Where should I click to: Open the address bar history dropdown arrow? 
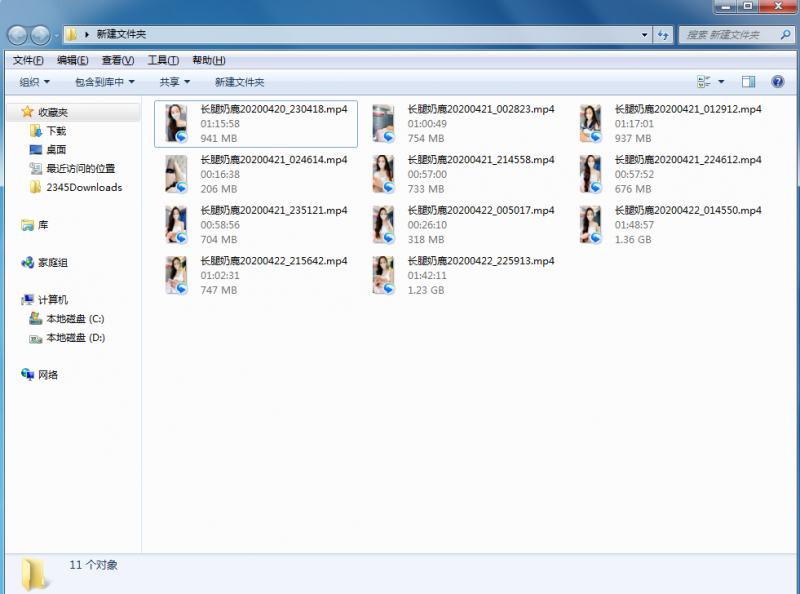coord(645,35)
